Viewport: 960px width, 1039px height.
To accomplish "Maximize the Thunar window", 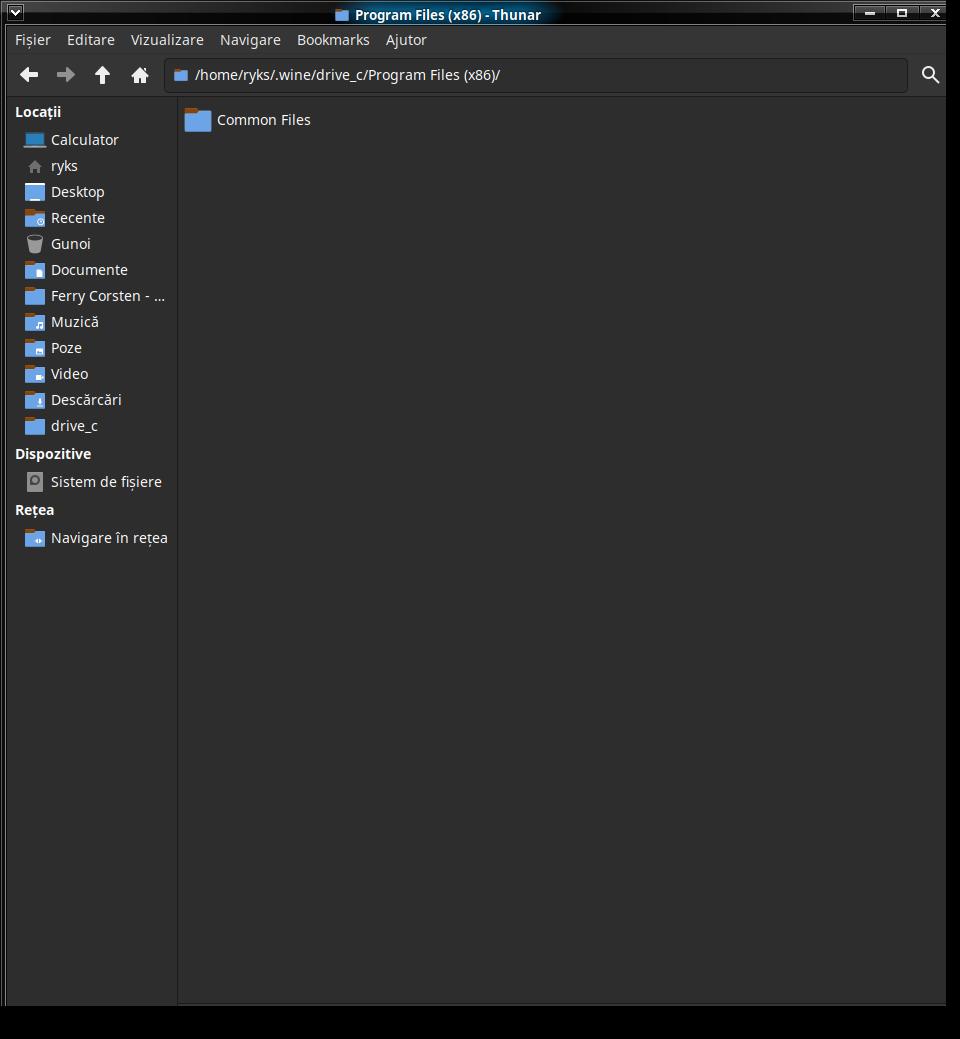I will [x=902, y=13].
